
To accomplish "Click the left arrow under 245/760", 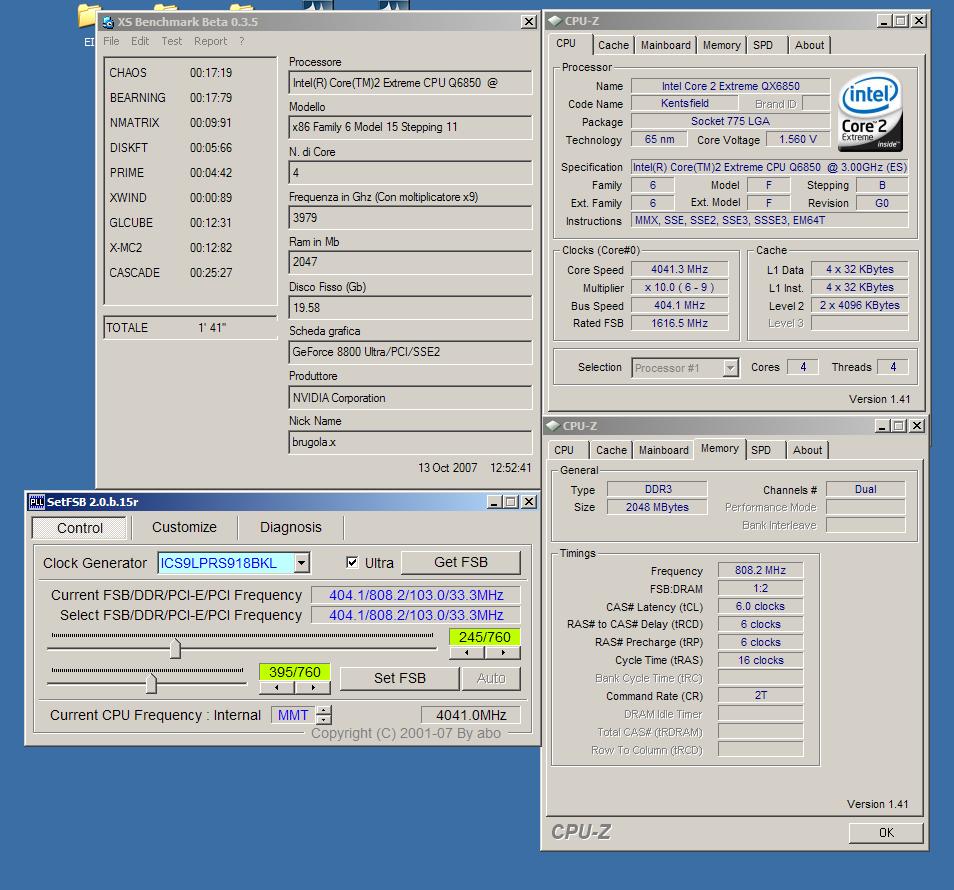I will (467, 653).
